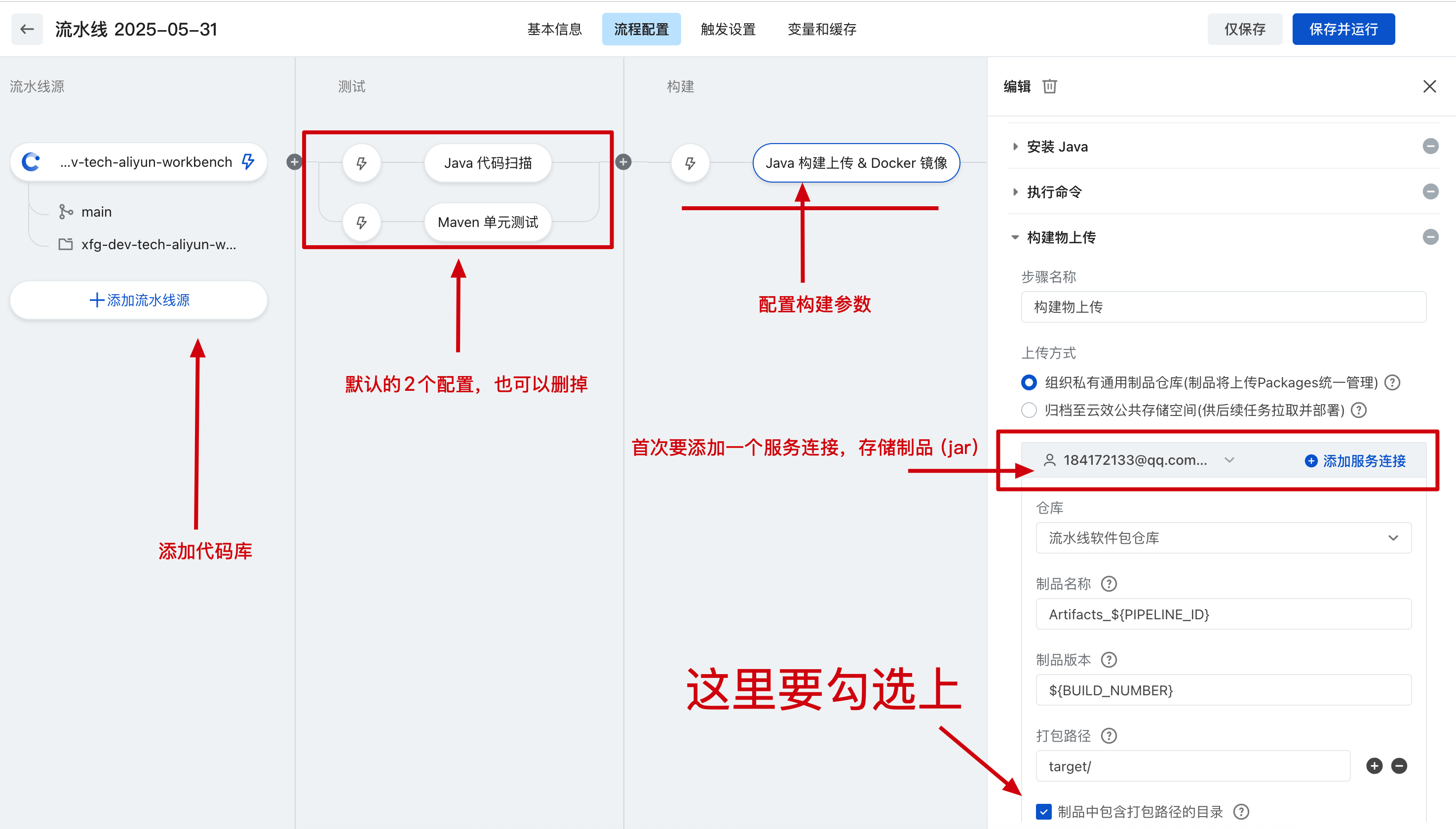The image size is (1456, 829).
Task: Click the branch icon beside main
Action: (66, 212)
